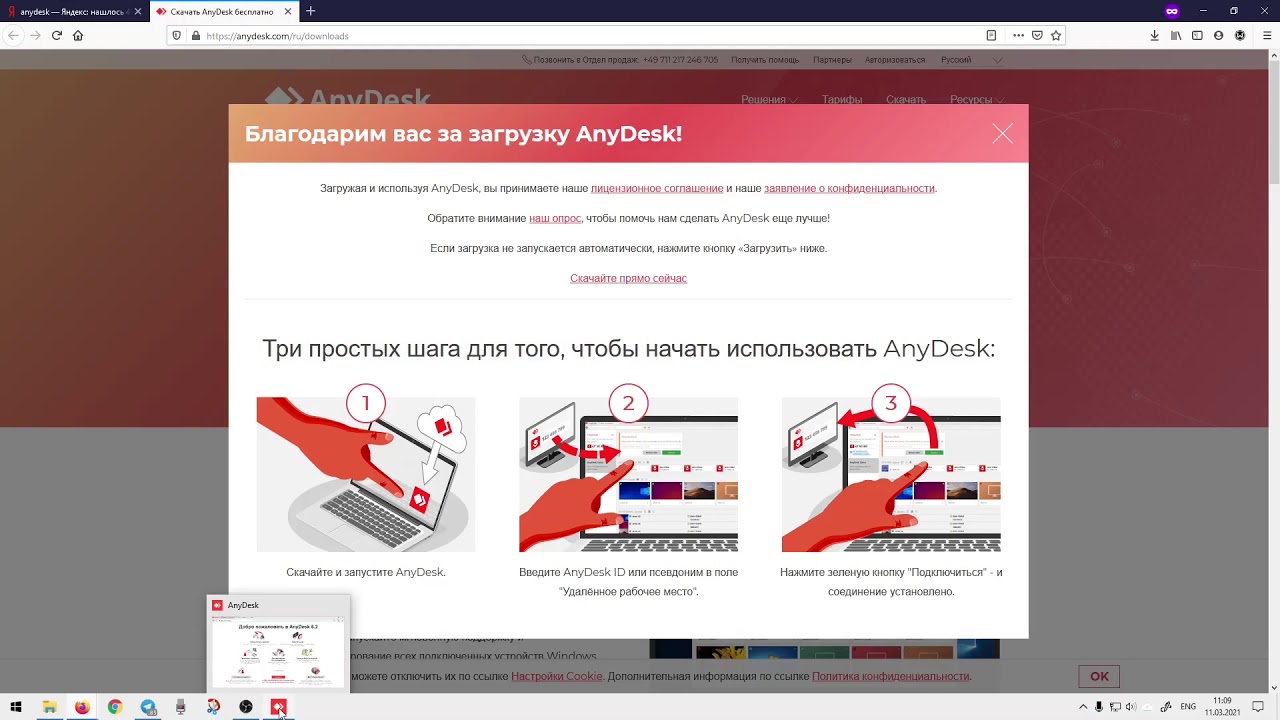This screenshot has width=1280, height=720.
Task: Go forward in browser history
Action: (x=35, y=35)
